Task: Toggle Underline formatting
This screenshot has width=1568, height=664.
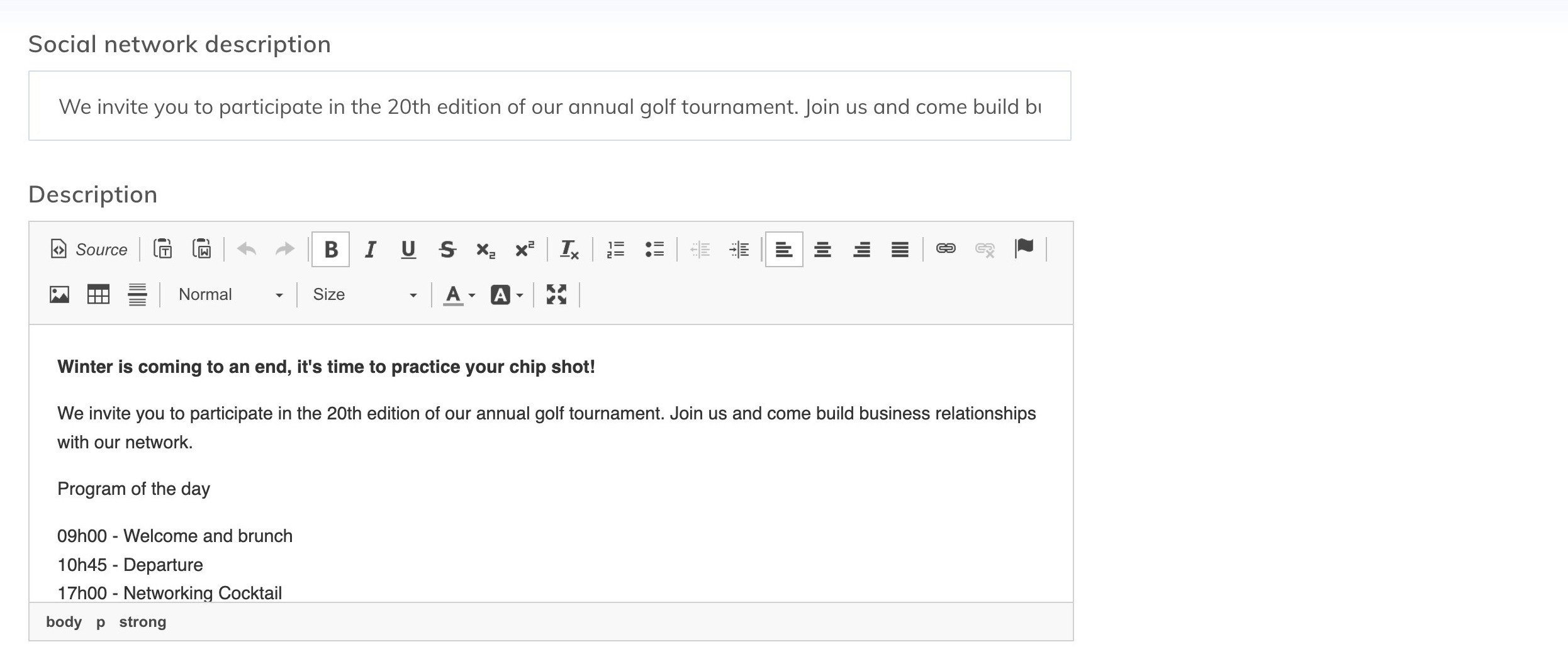Action: click(x=408, y=250)
